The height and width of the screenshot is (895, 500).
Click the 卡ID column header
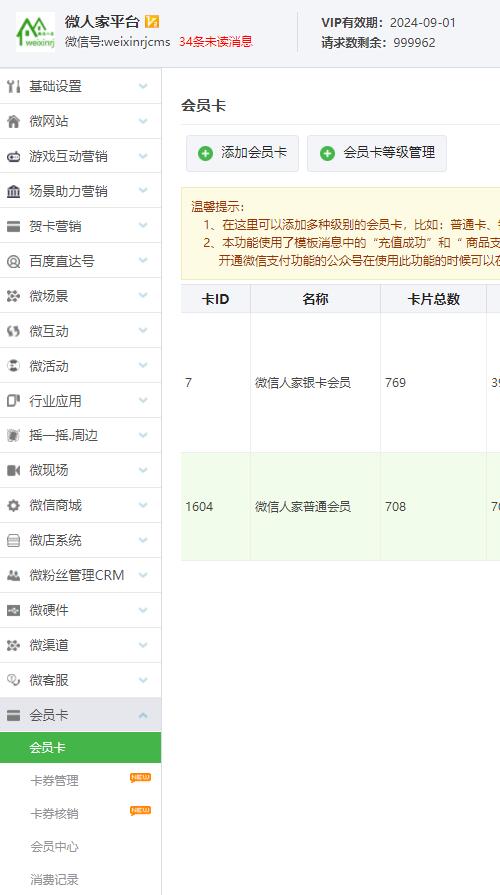pos(215,299)
